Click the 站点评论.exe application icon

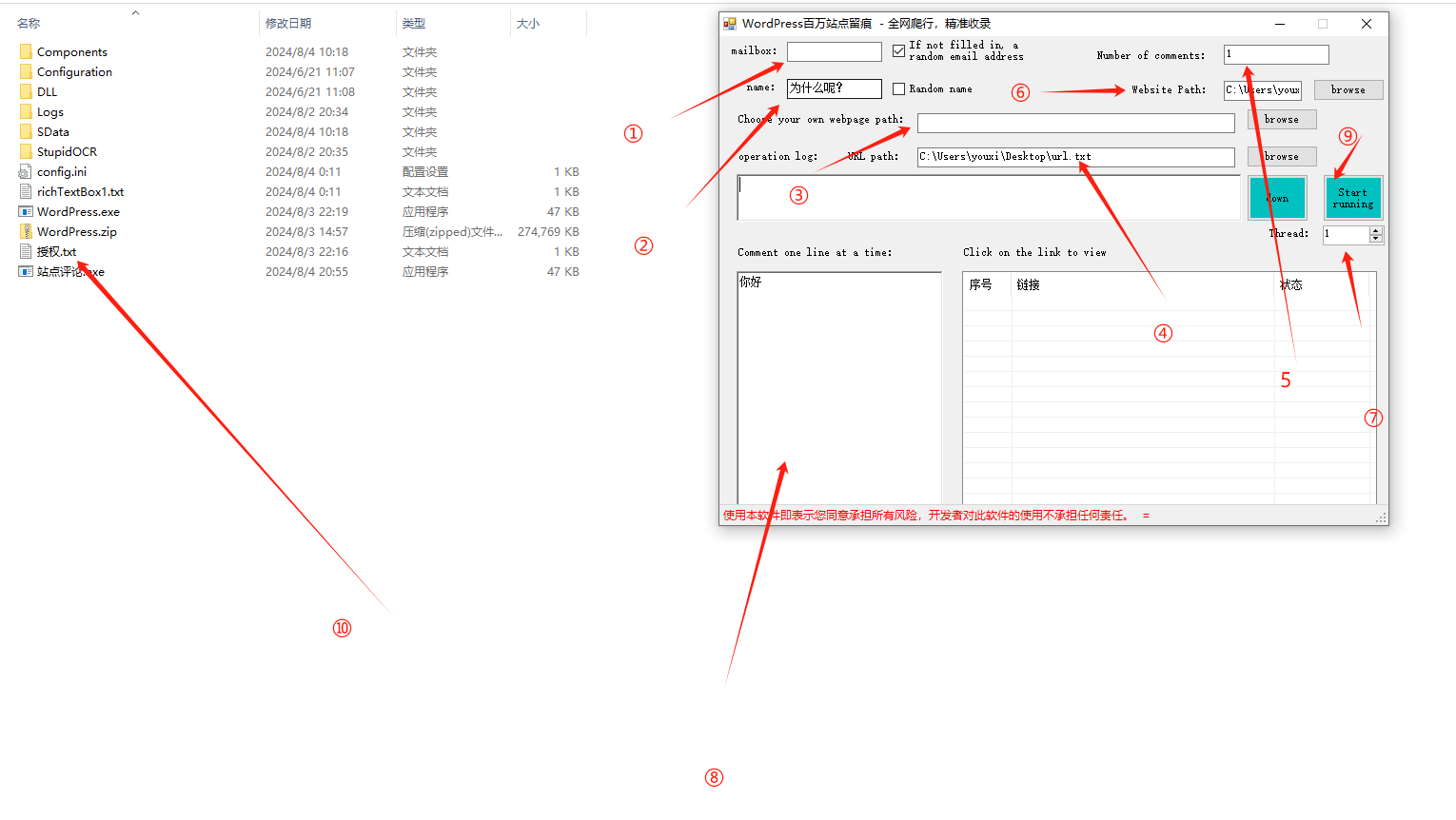pyautogui.click(x=26, y=271)
